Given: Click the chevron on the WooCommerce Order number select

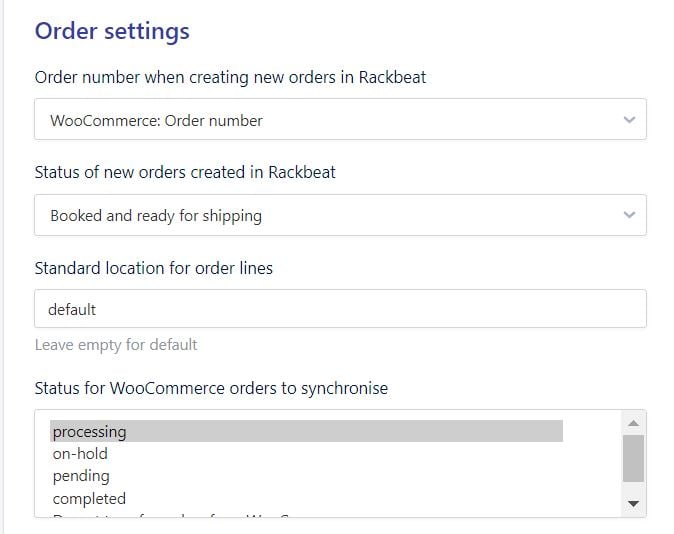Looking at the screenshot, I should [x=628, y=120].
